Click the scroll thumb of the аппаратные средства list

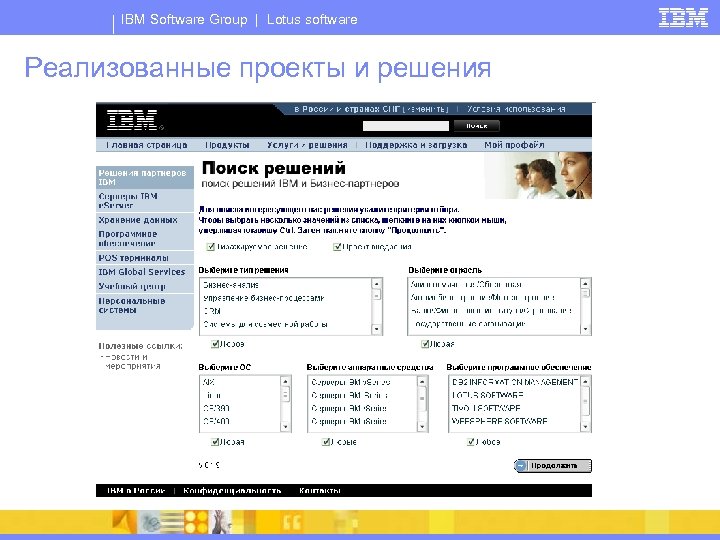click(422, 399)
